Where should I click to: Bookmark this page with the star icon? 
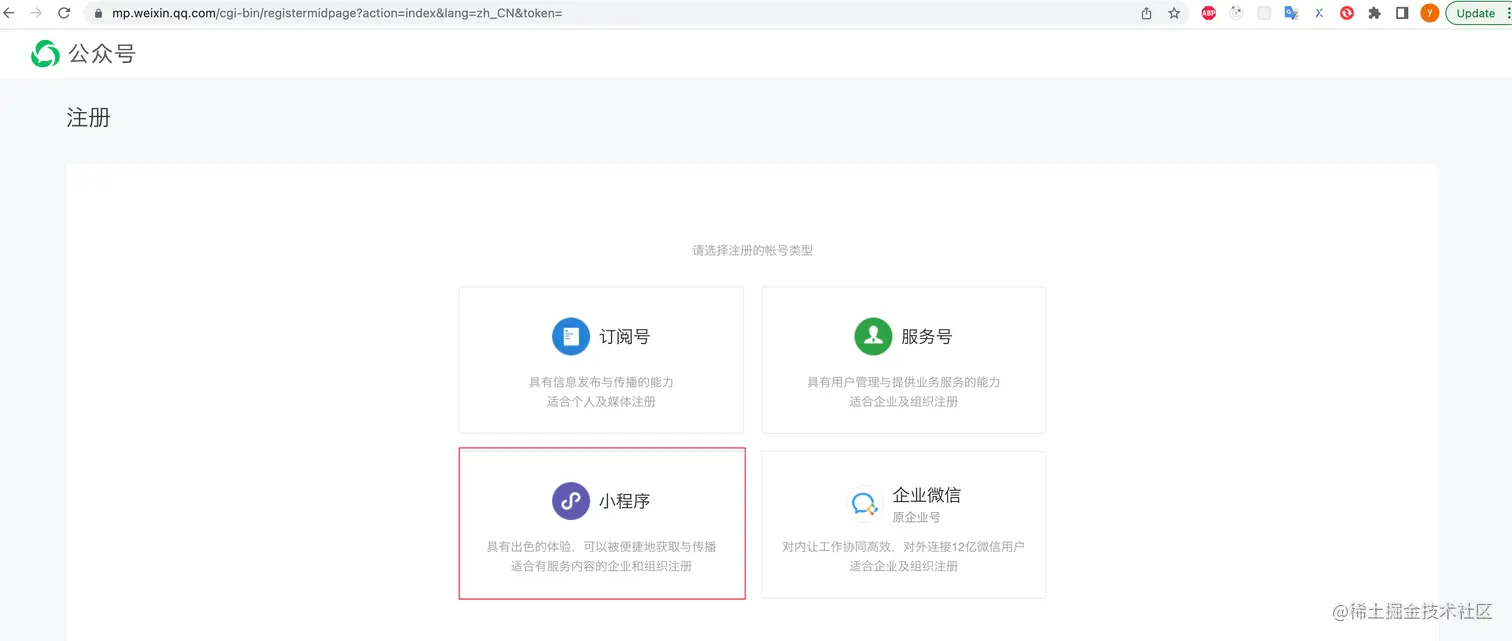[x=1174, y=13]
